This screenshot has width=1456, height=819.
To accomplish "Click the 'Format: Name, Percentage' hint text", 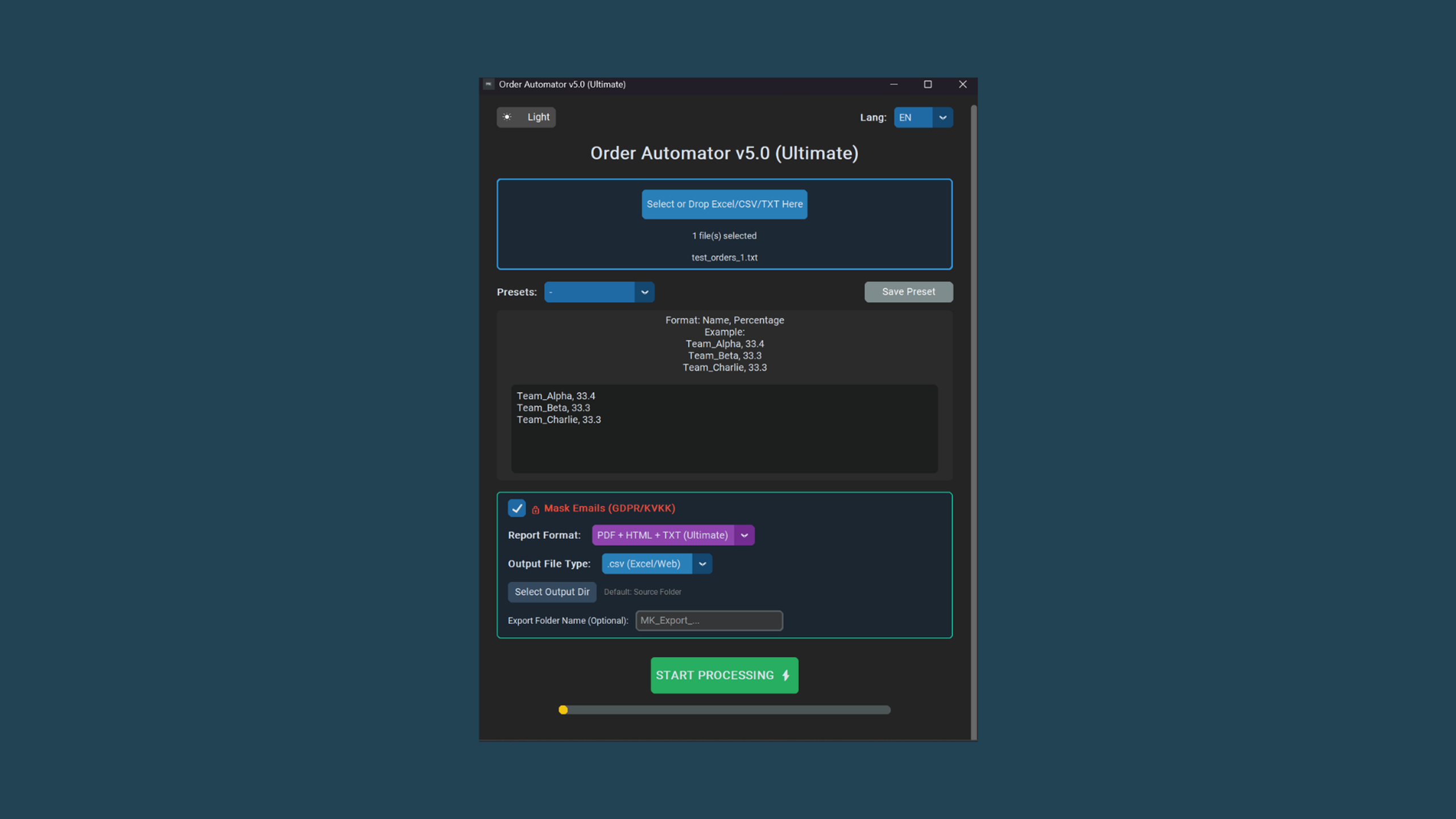I will pos(724,320).
